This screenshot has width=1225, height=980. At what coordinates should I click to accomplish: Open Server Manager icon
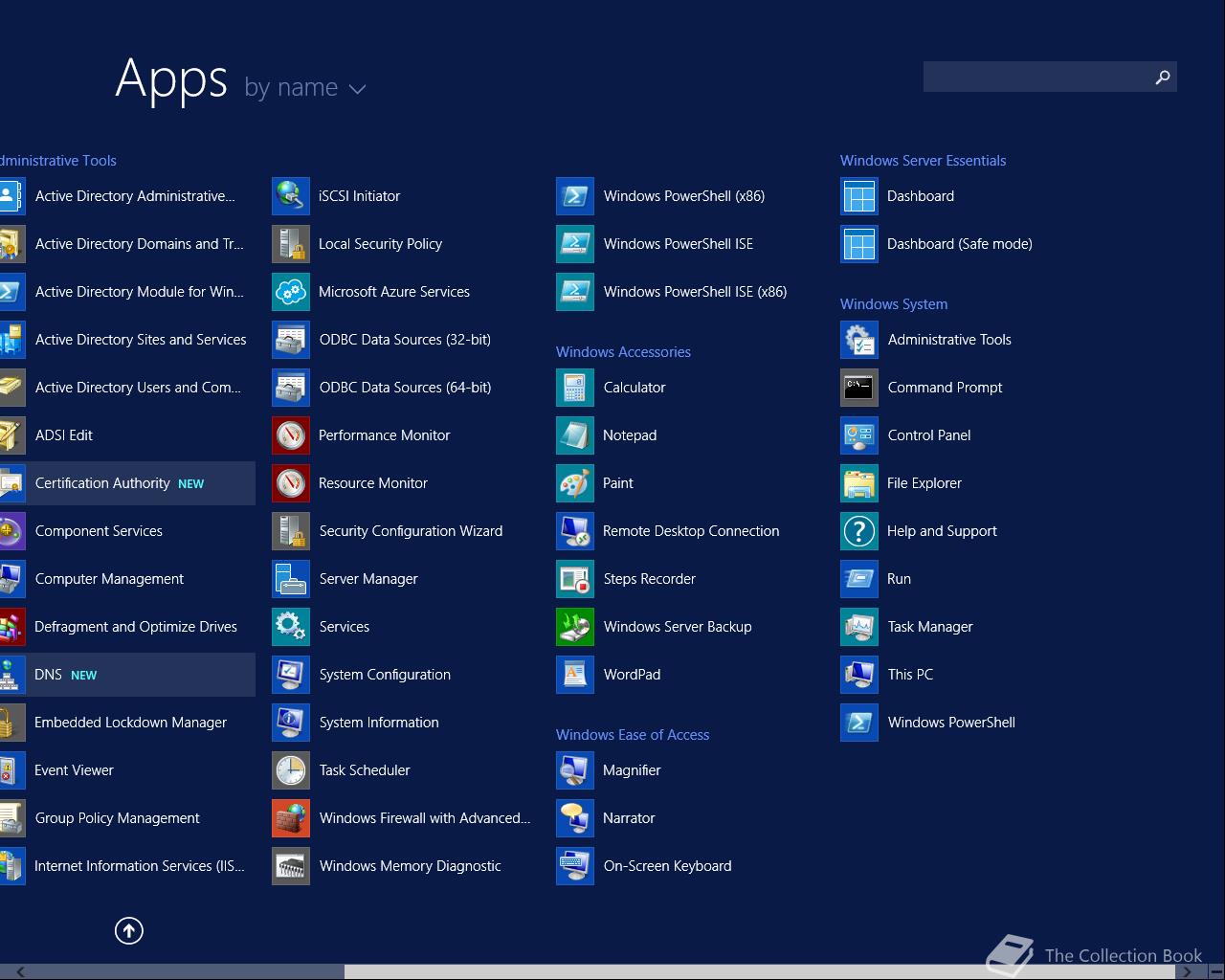click(x=291, y=579)
